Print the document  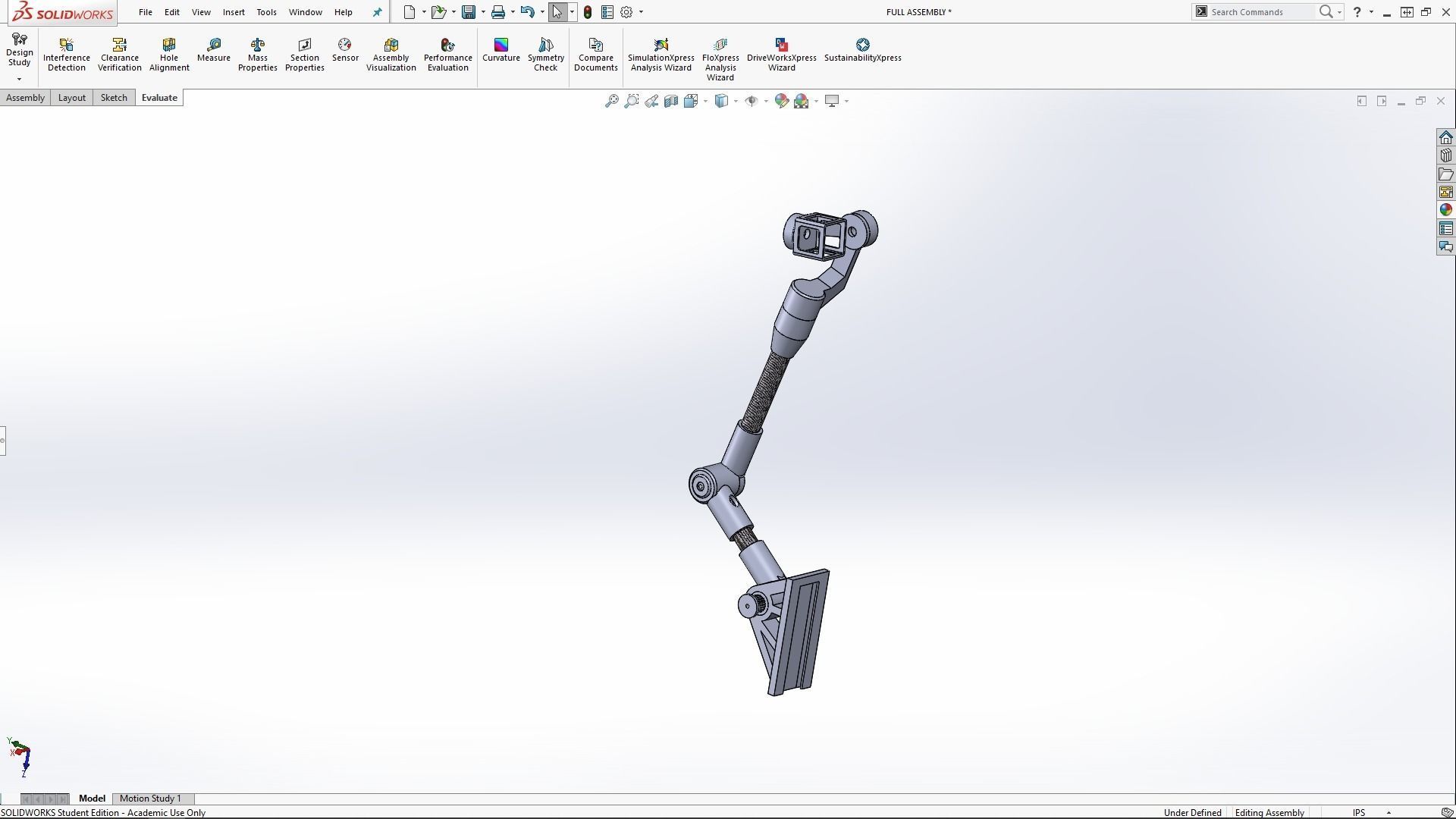tap(498, 12)
